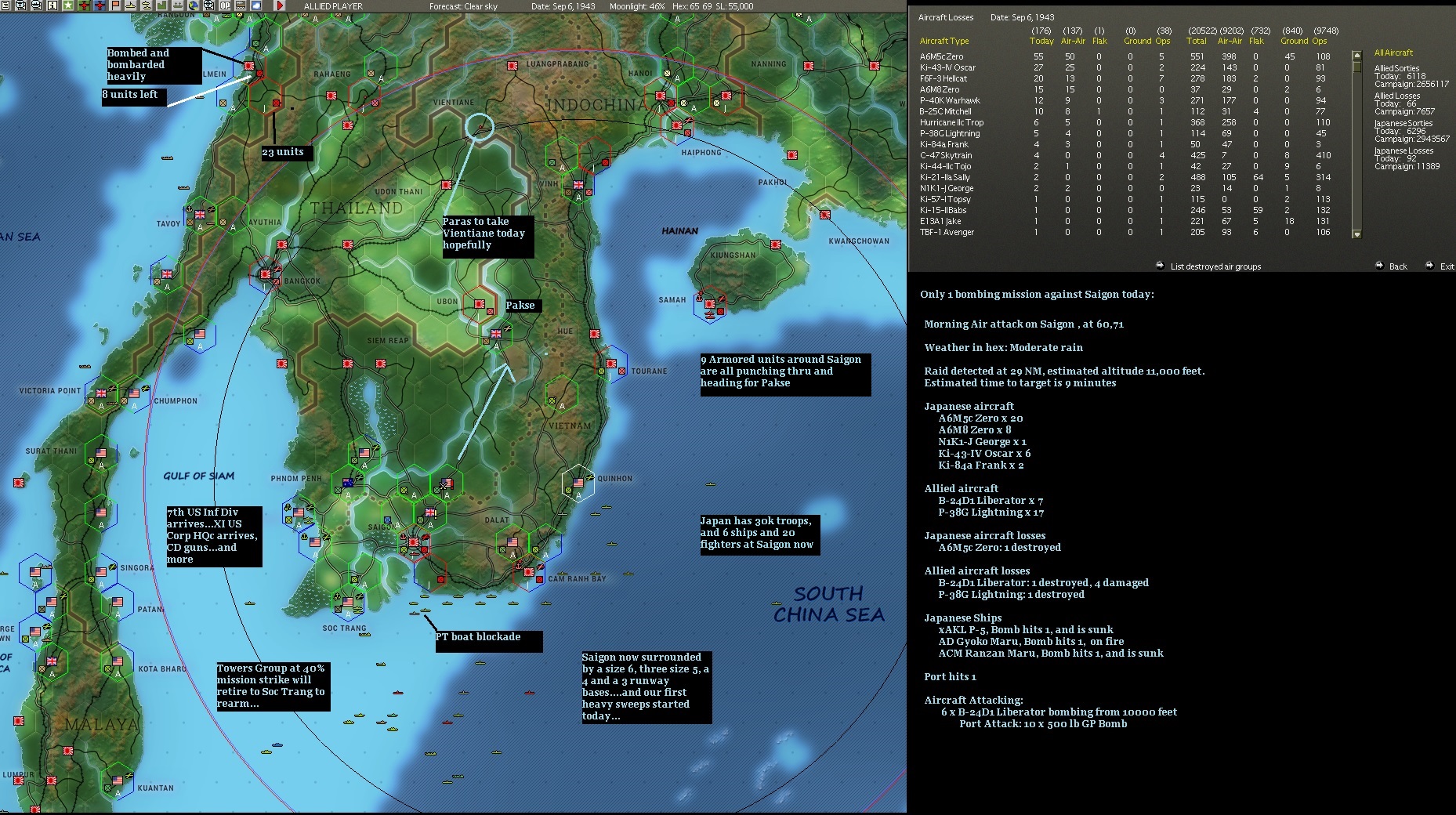Click the BANGKOK label on the map
1456x815 pixels.
click(x=302, y=281)
